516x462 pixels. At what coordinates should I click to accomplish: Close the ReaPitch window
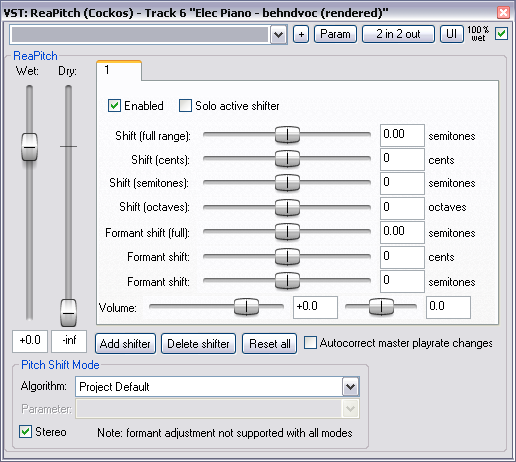click(503, 13)
